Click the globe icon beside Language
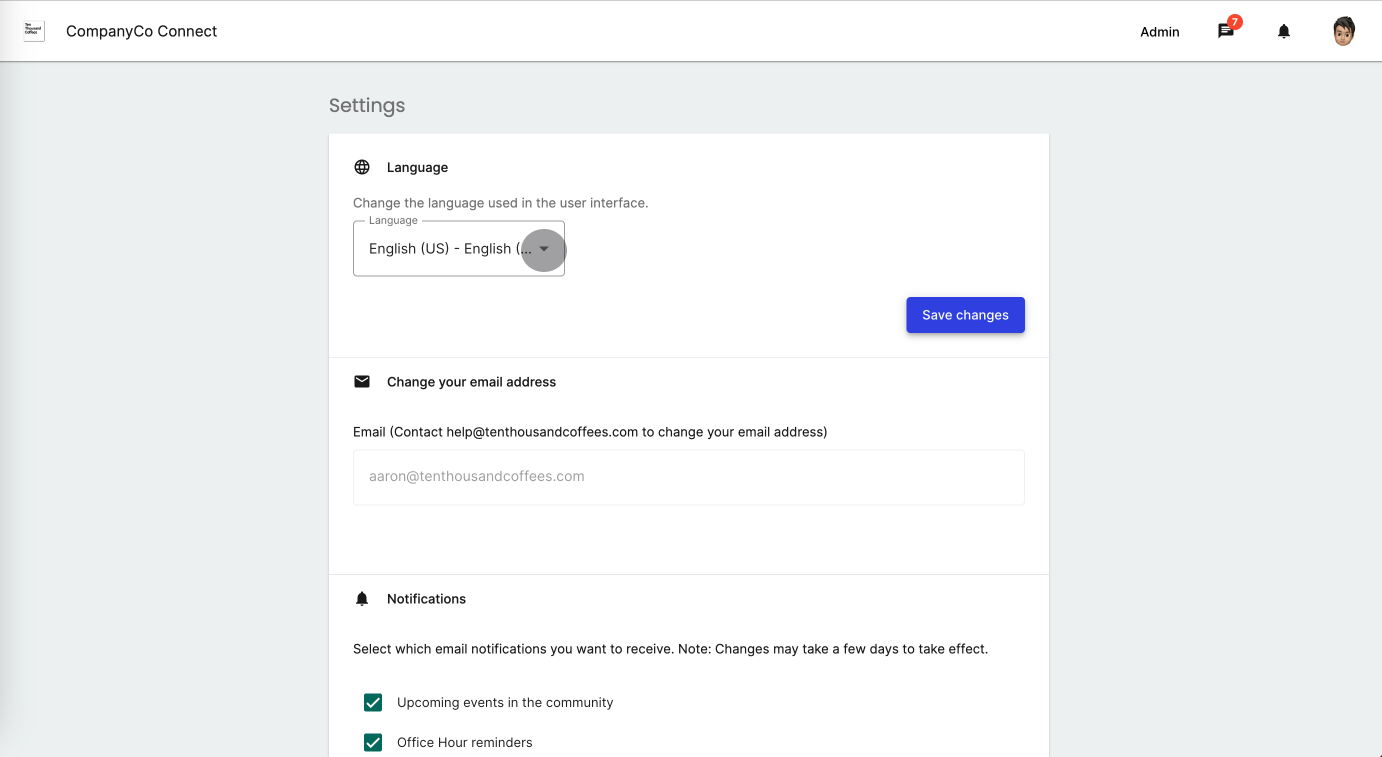The height and width of the screenshot is (757, 1382). tap(362, 167)
